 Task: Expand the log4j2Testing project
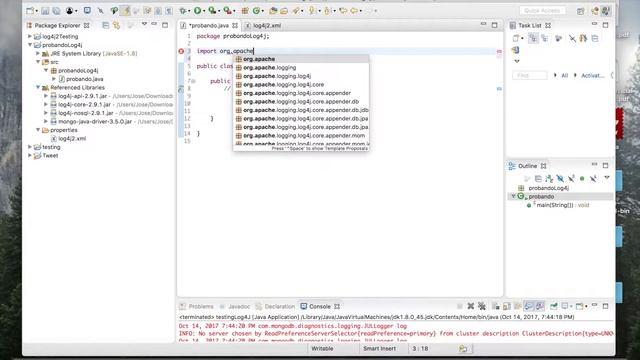30,36
